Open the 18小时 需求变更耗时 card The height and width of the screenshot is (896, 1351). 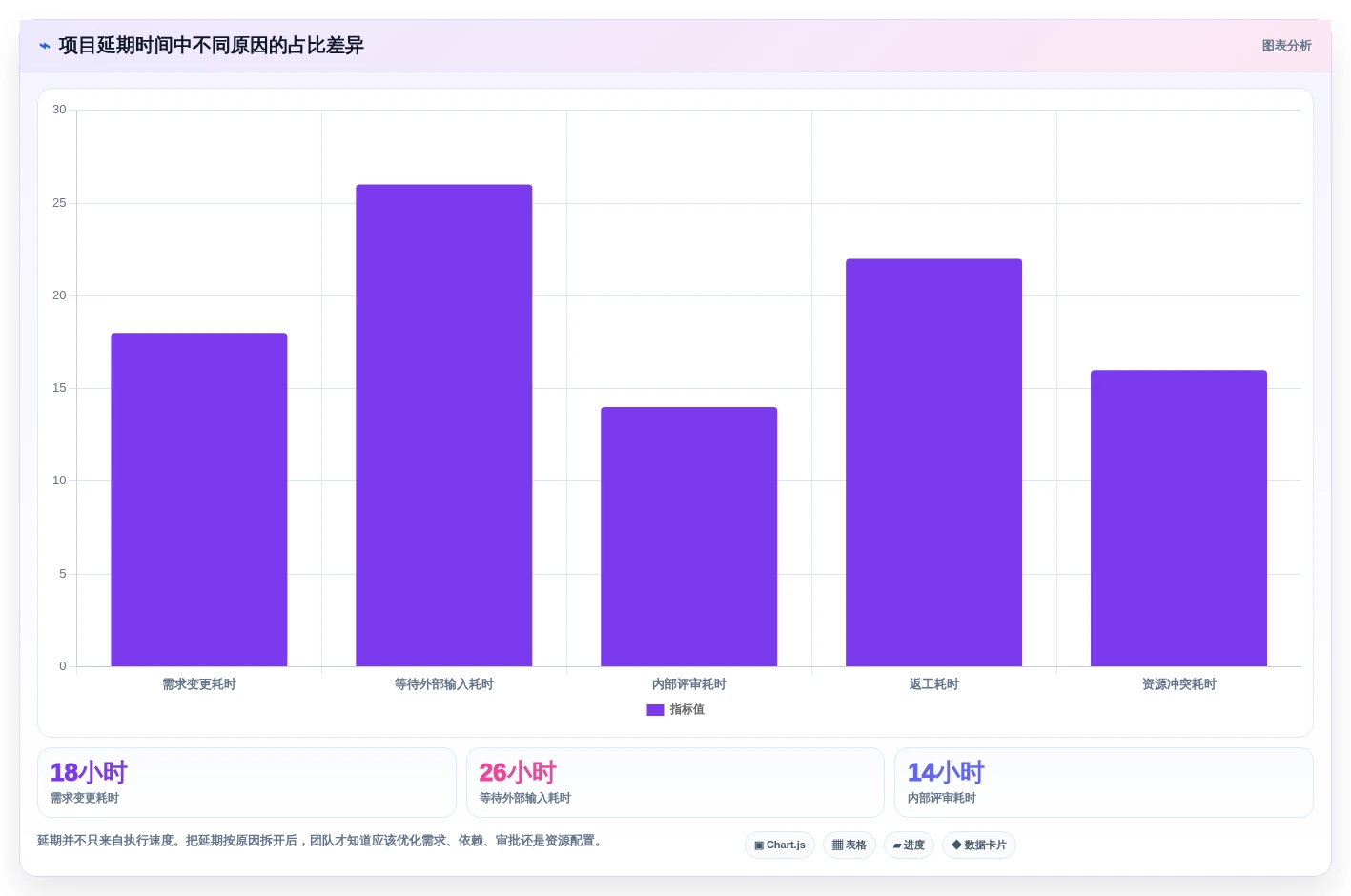coord(247,783)
